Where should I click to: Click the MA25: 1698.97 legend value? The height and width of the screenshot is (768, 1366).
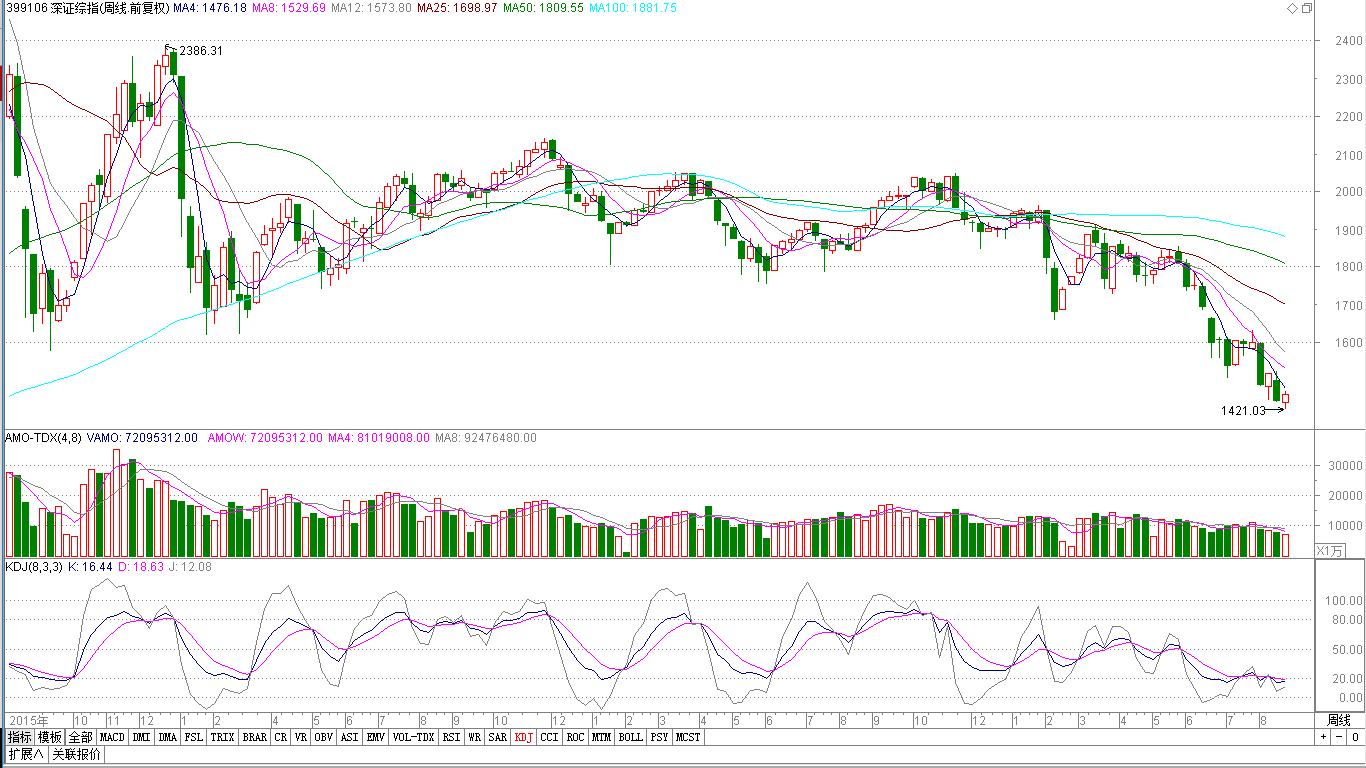click(x=457, y=8)
